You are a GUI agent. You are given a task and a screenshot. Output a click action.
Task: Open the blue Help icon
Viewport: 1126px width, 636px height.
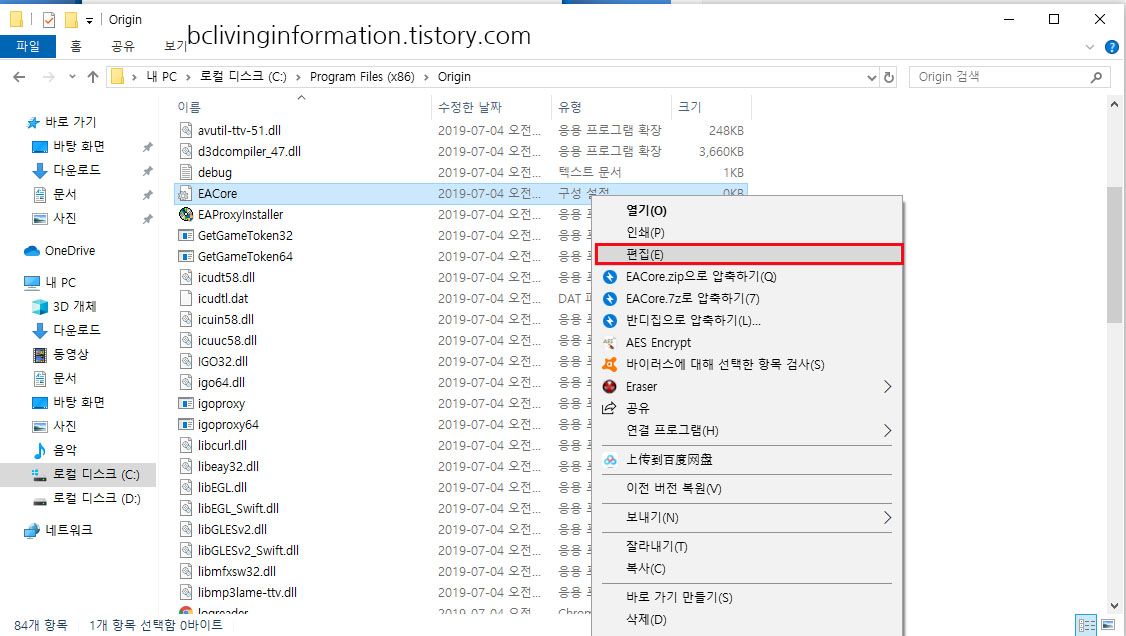pos(1111,47)
